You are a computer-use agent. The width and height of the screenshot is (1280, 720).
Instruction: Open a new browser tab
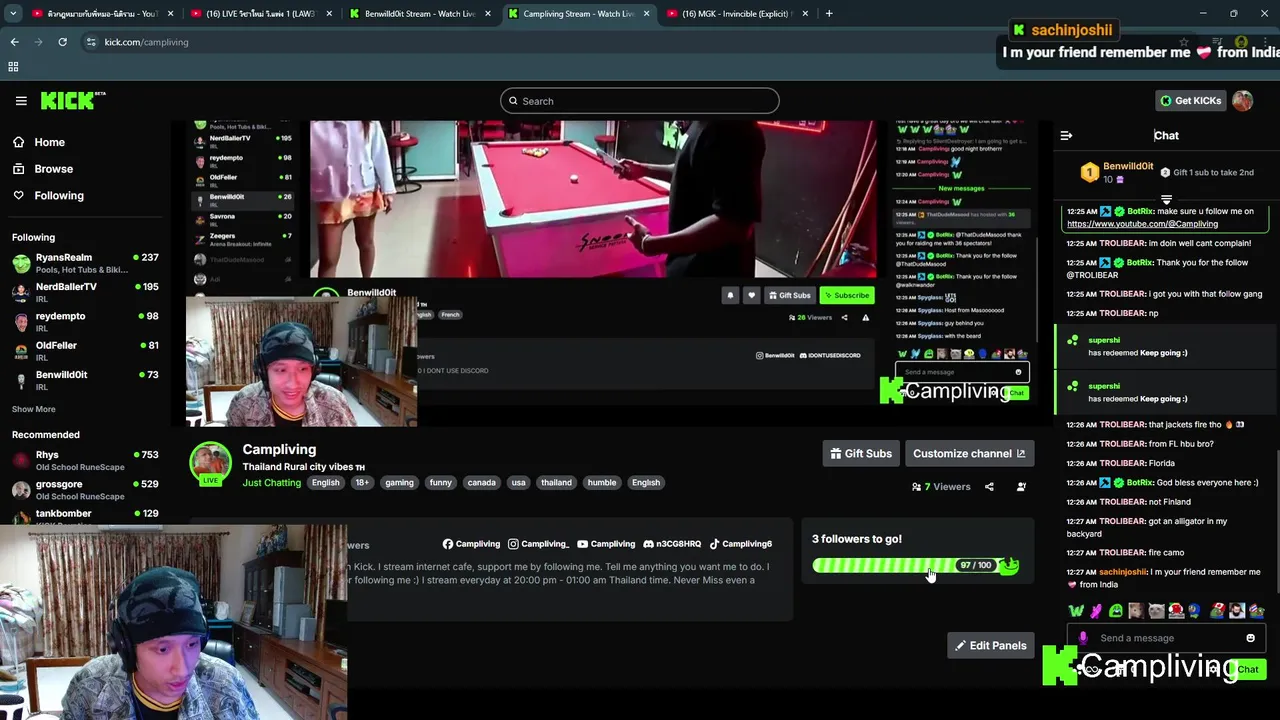[829, 14]
